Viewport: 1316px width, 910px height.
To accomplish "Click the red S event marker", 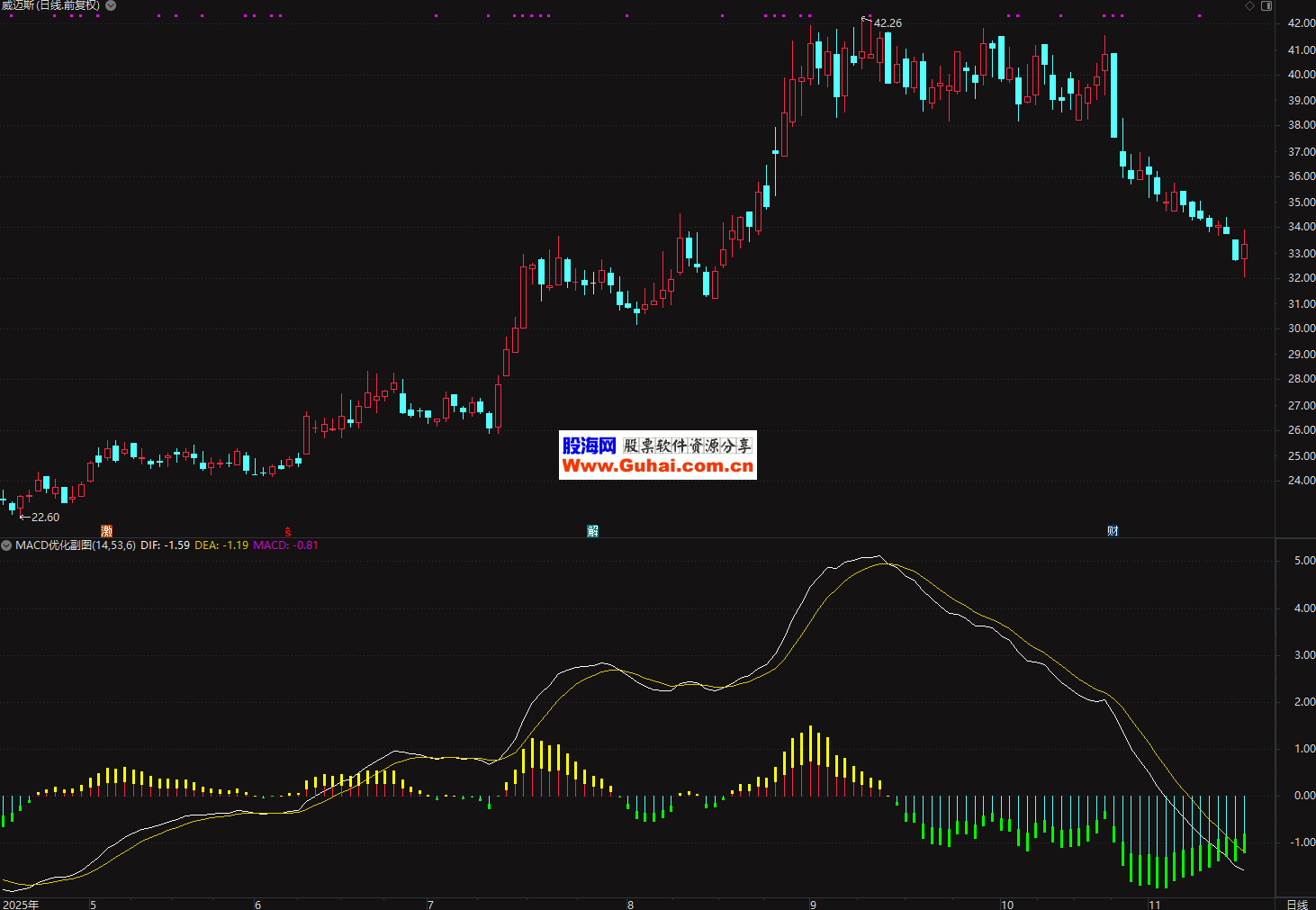I will pyautogui.click(x=288, y=531).
